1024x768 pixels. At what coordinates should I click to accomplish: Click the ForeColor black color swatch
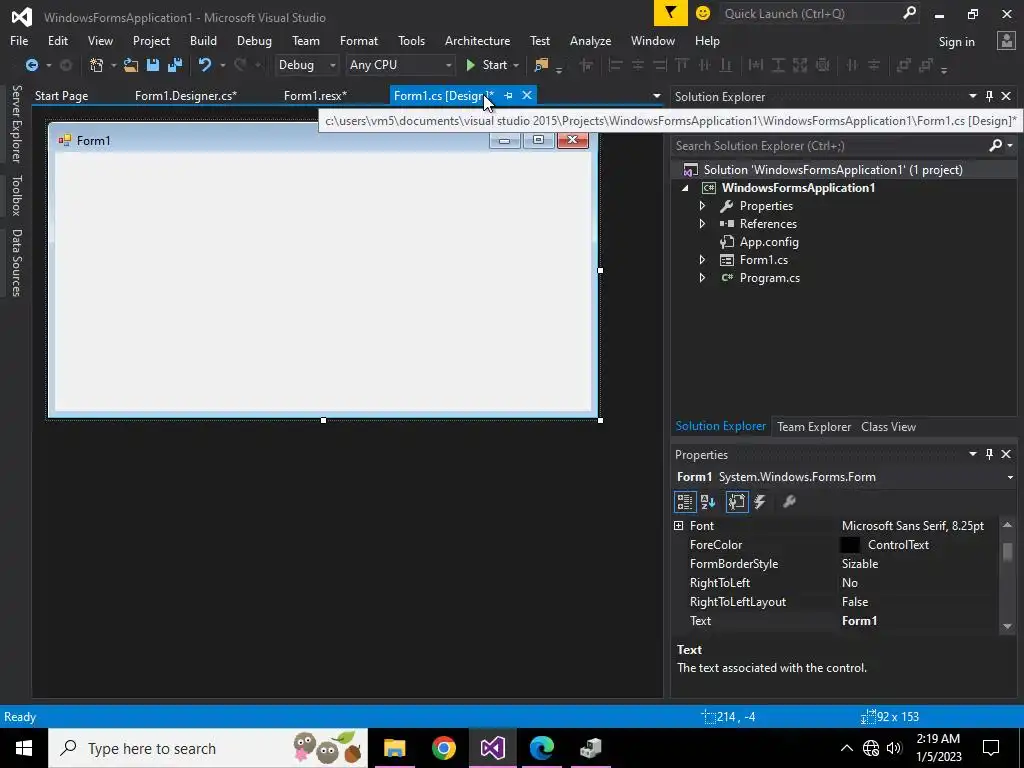(x=850, y=545)
